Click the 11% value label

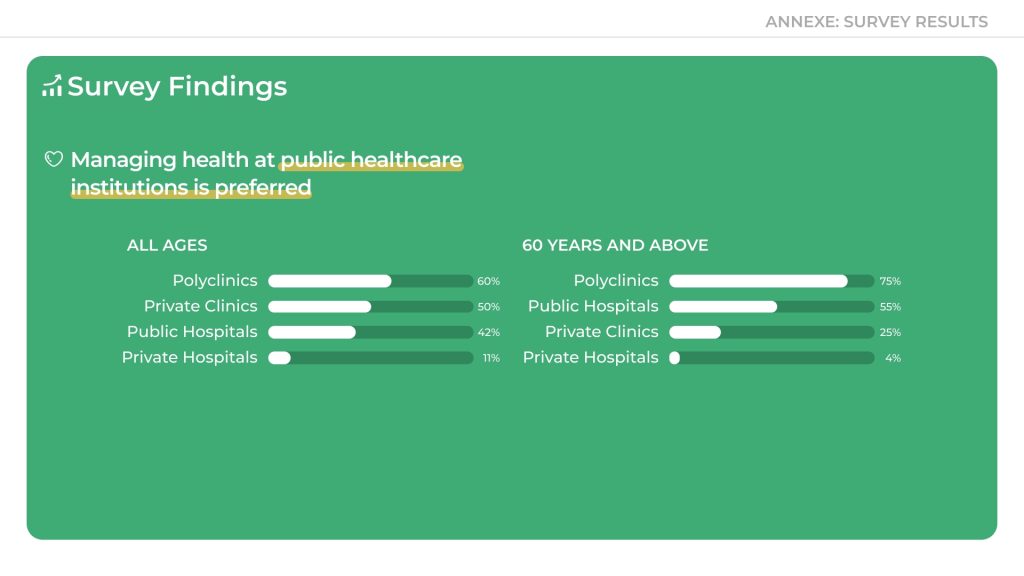(491, 358)
